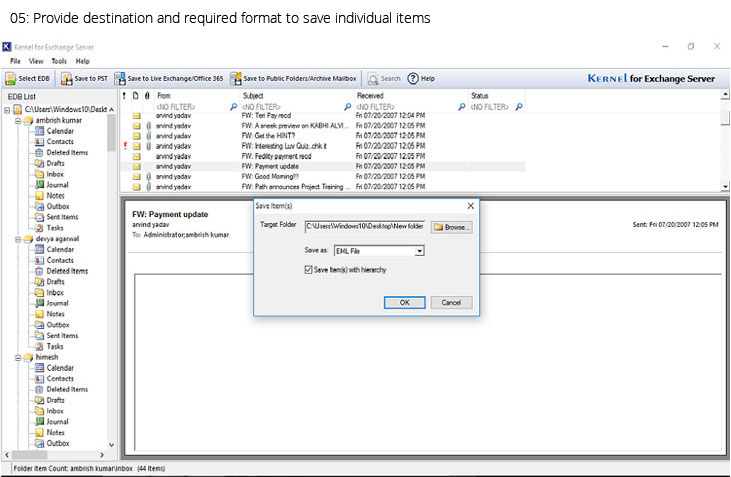The height and width of the screenshot is (477, 731).
Task: Click Save to Public Folders/Archive Mailbox icon
Action: tap(236, 79)
